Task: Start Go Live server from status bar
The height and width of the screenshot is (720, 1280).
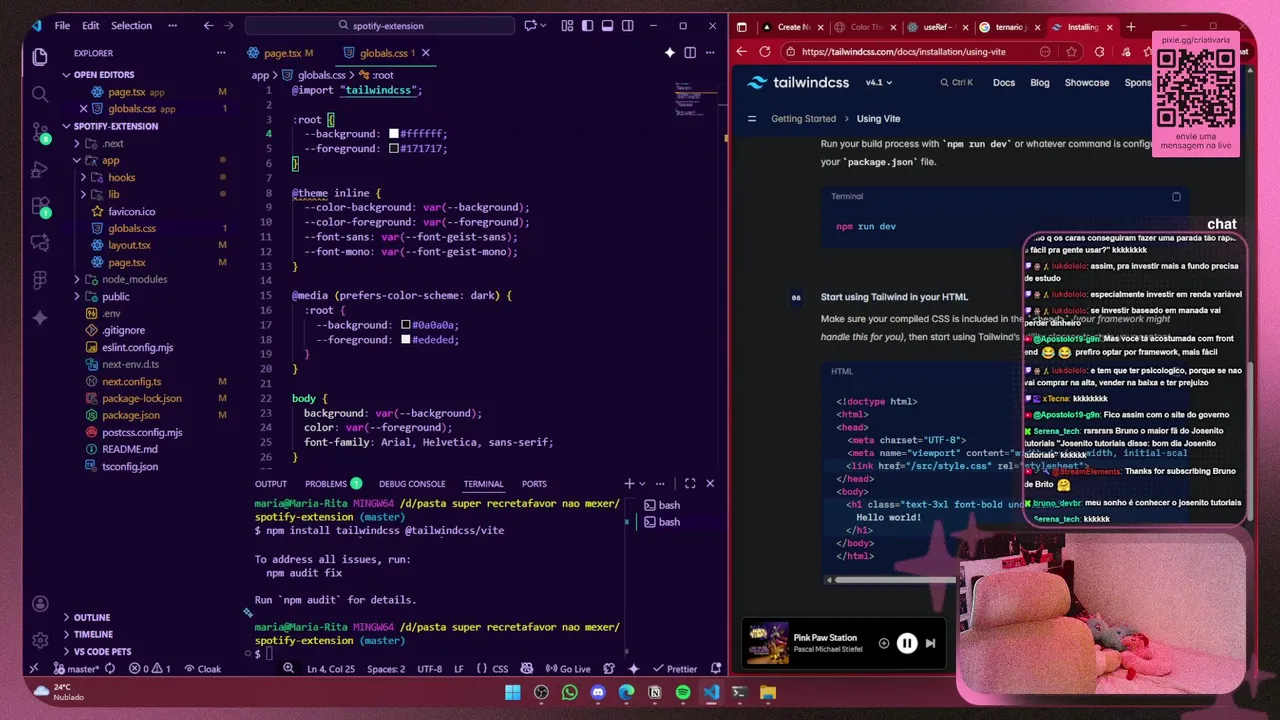Action: (568, 669)
